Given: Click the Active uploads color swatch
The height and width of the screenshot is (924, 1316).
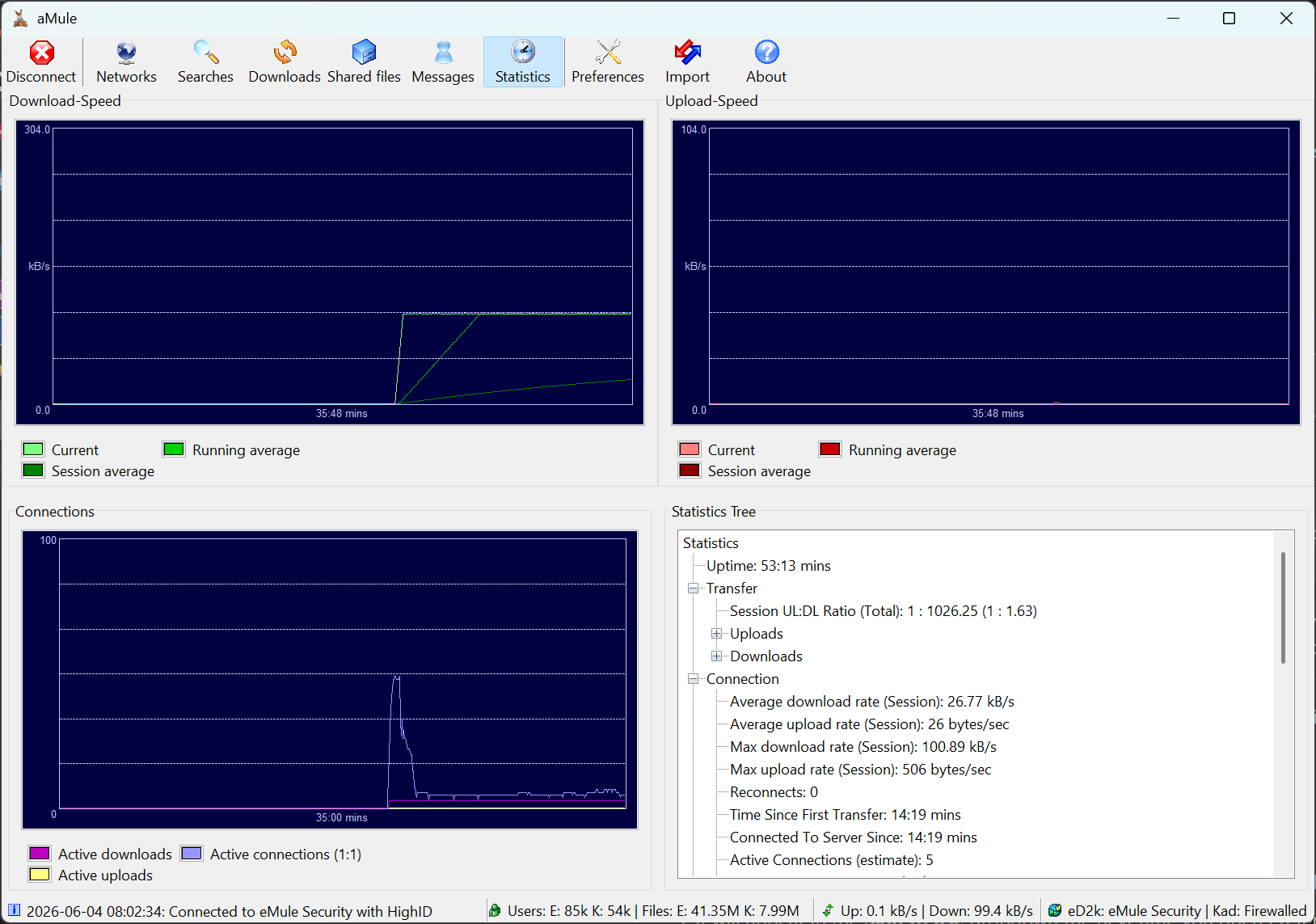Looking at the screenshot, I should click(x=40, y=875).
